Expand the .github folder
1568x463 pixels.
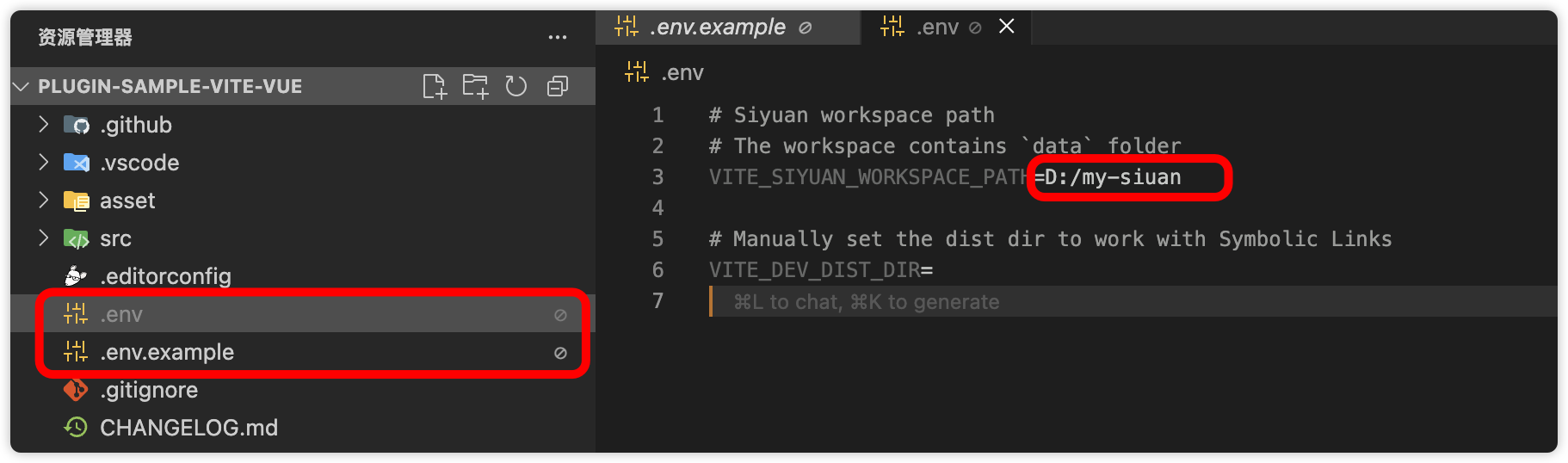coord(44,125)
